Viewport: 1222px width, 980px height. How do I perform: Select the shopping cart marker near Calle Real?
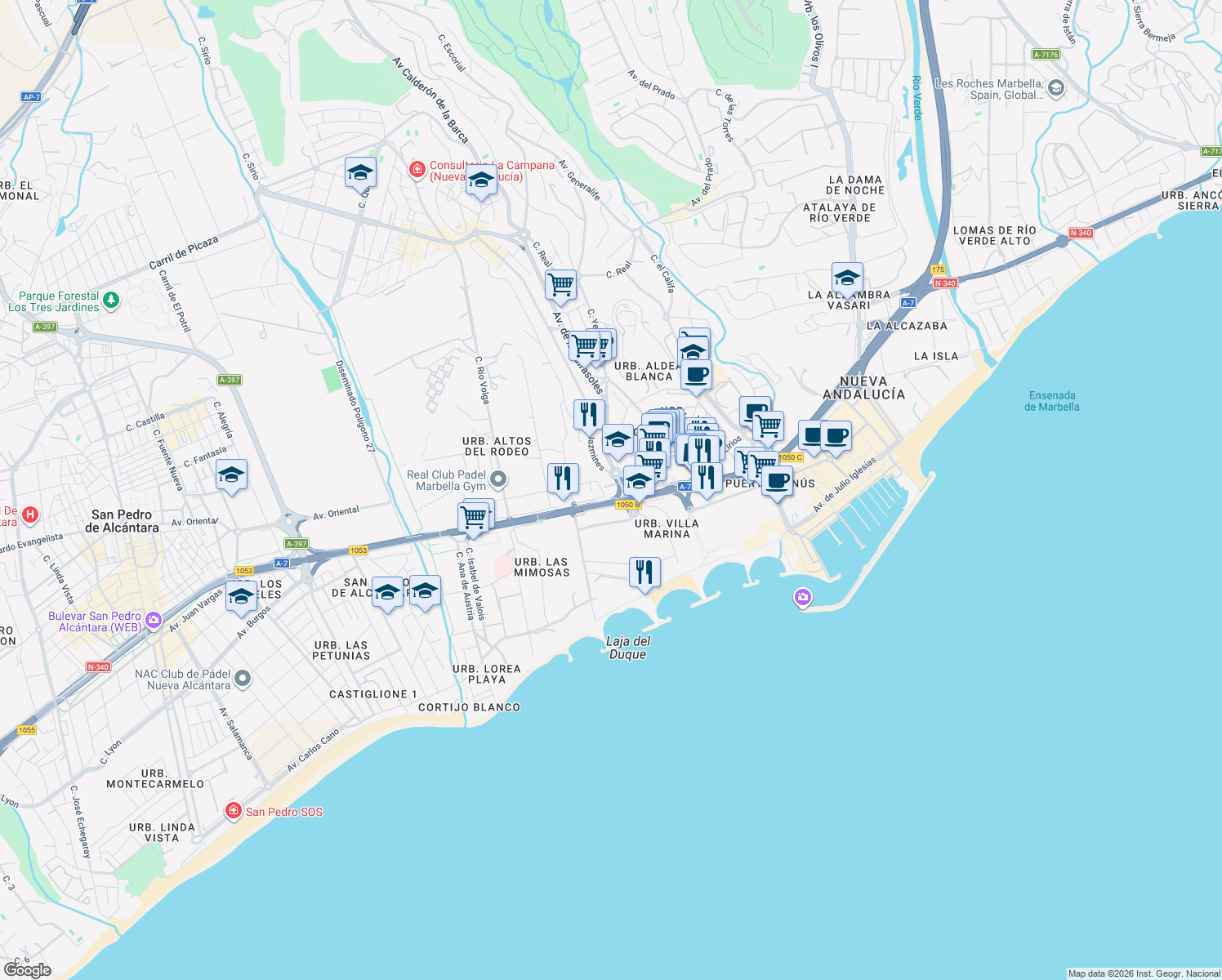tap(560, 286)
